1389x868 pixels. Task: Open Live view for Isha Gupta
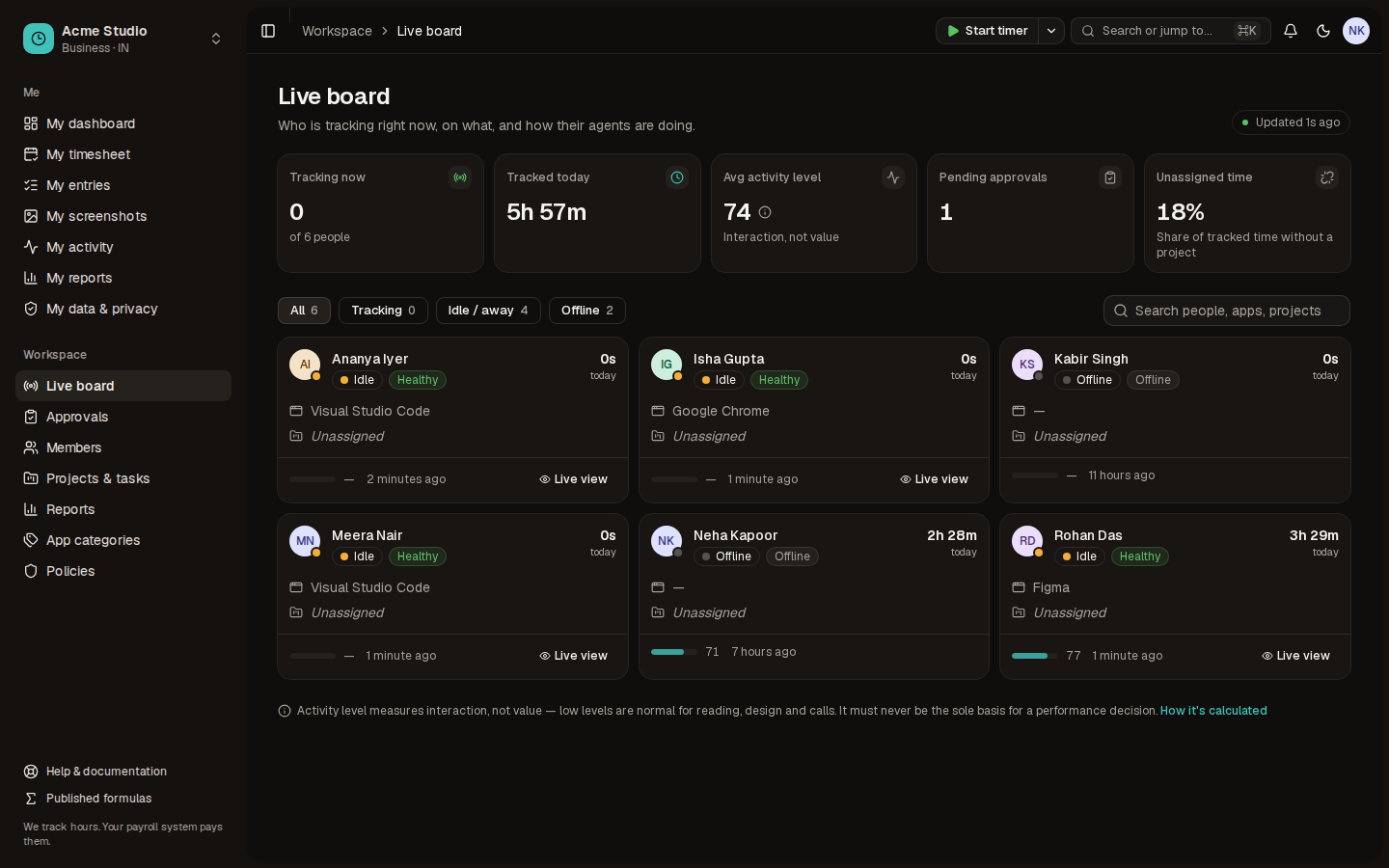point(934,479)
